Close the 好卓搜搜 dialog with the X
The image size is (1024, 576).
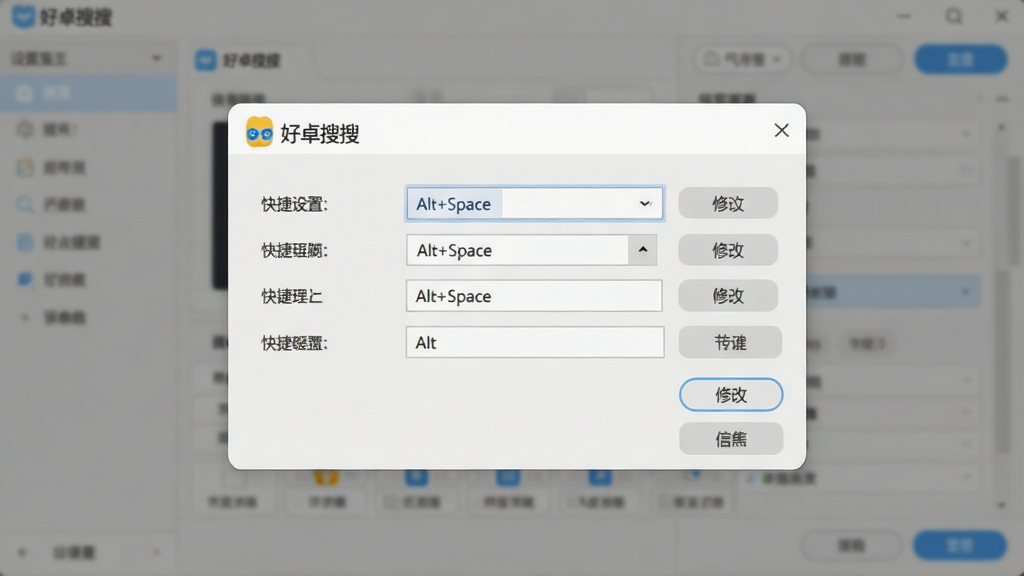(781, 130)
